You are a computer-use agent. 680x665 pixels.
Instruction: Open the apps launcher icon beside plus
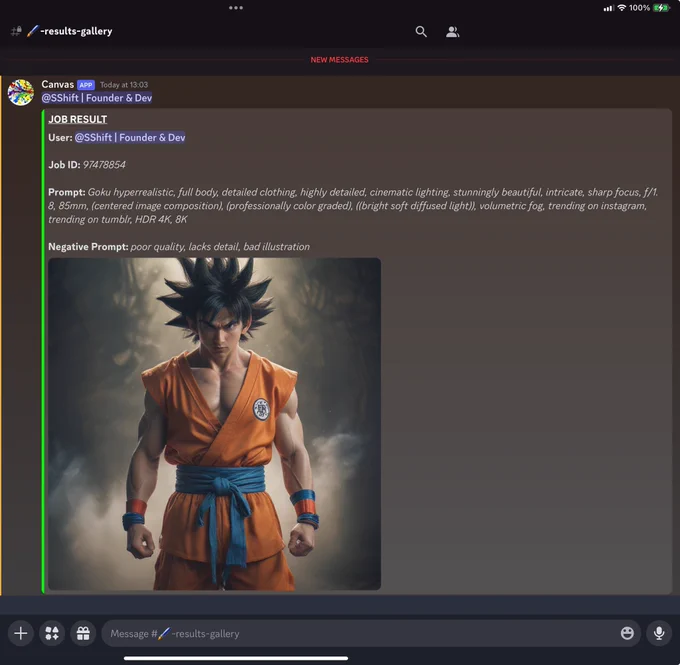[x=52, y=633]
